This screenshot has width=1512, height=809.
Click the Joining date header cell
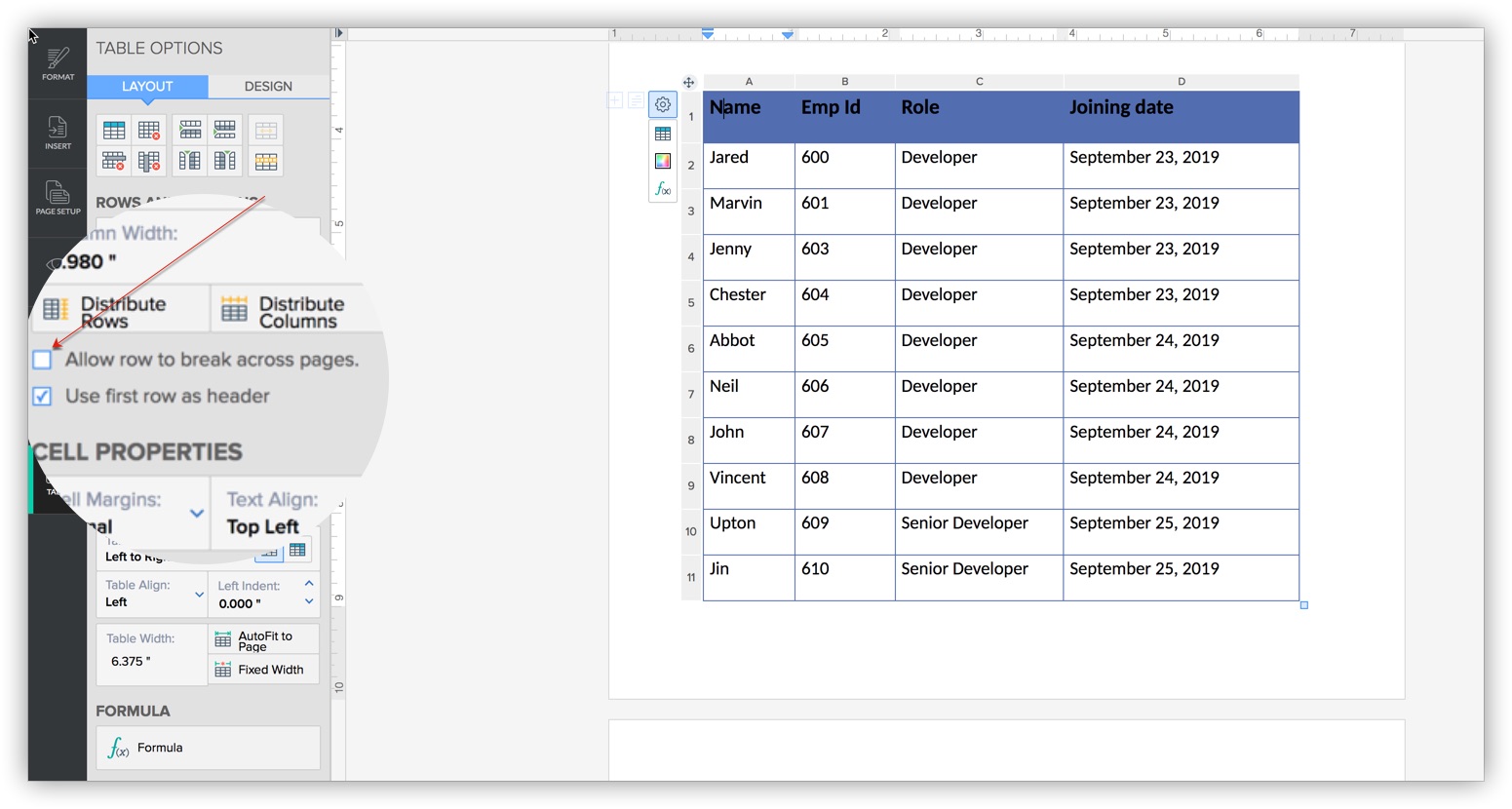(1181, 117)
